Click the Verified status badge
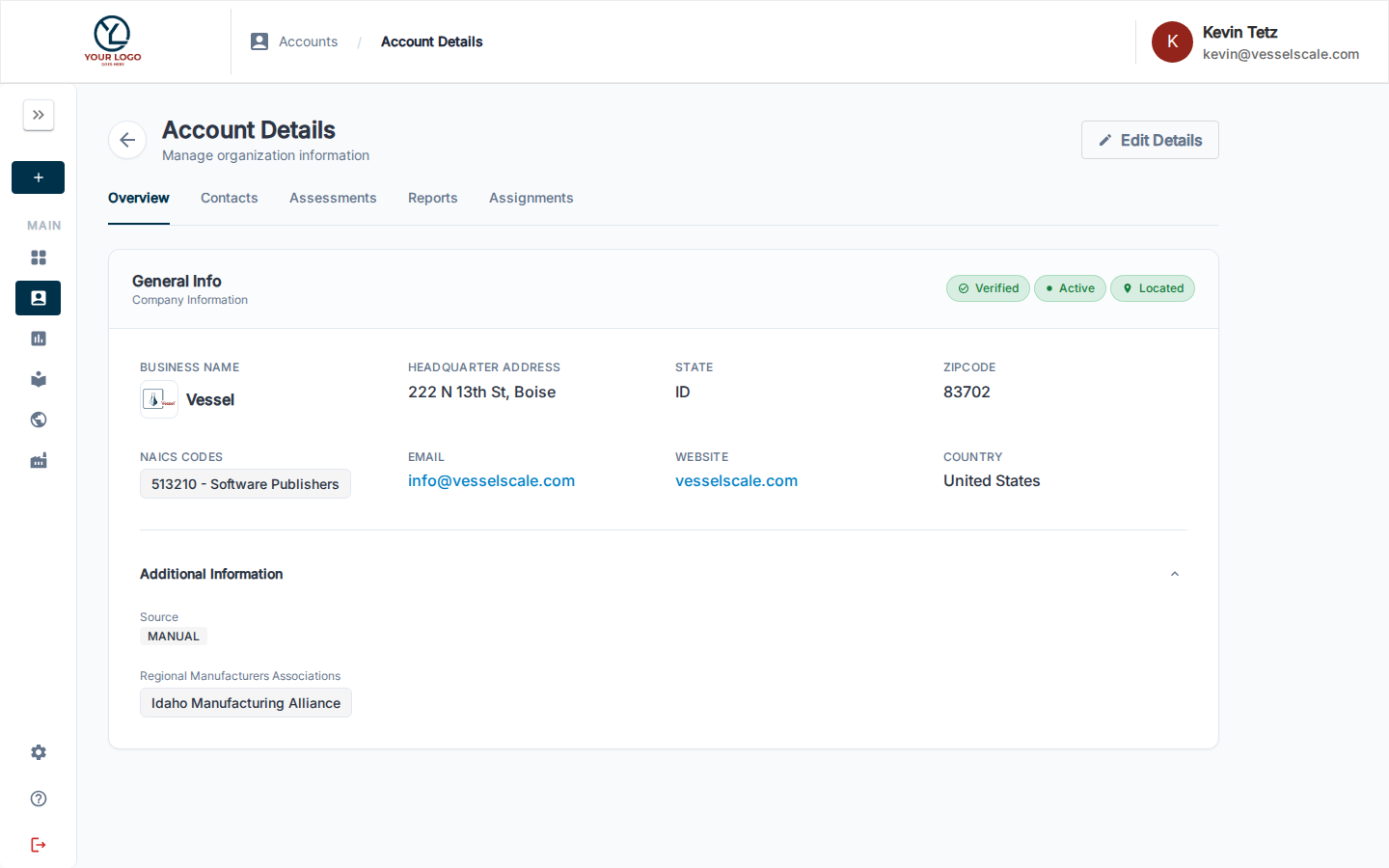This screenshot has width=1389, height=868. tap(988, 288)
